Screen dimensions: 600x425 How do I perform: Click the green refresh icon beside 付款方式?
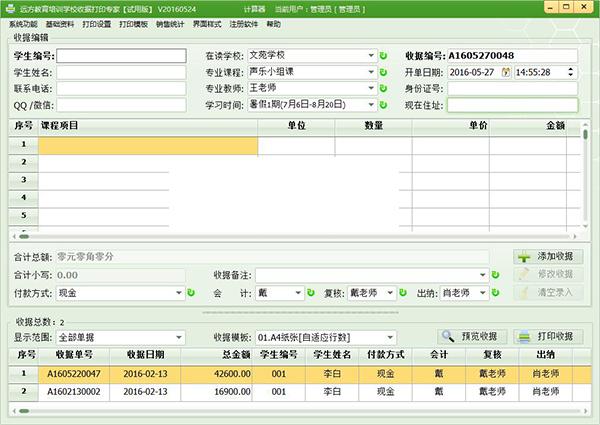coord(191,293)
